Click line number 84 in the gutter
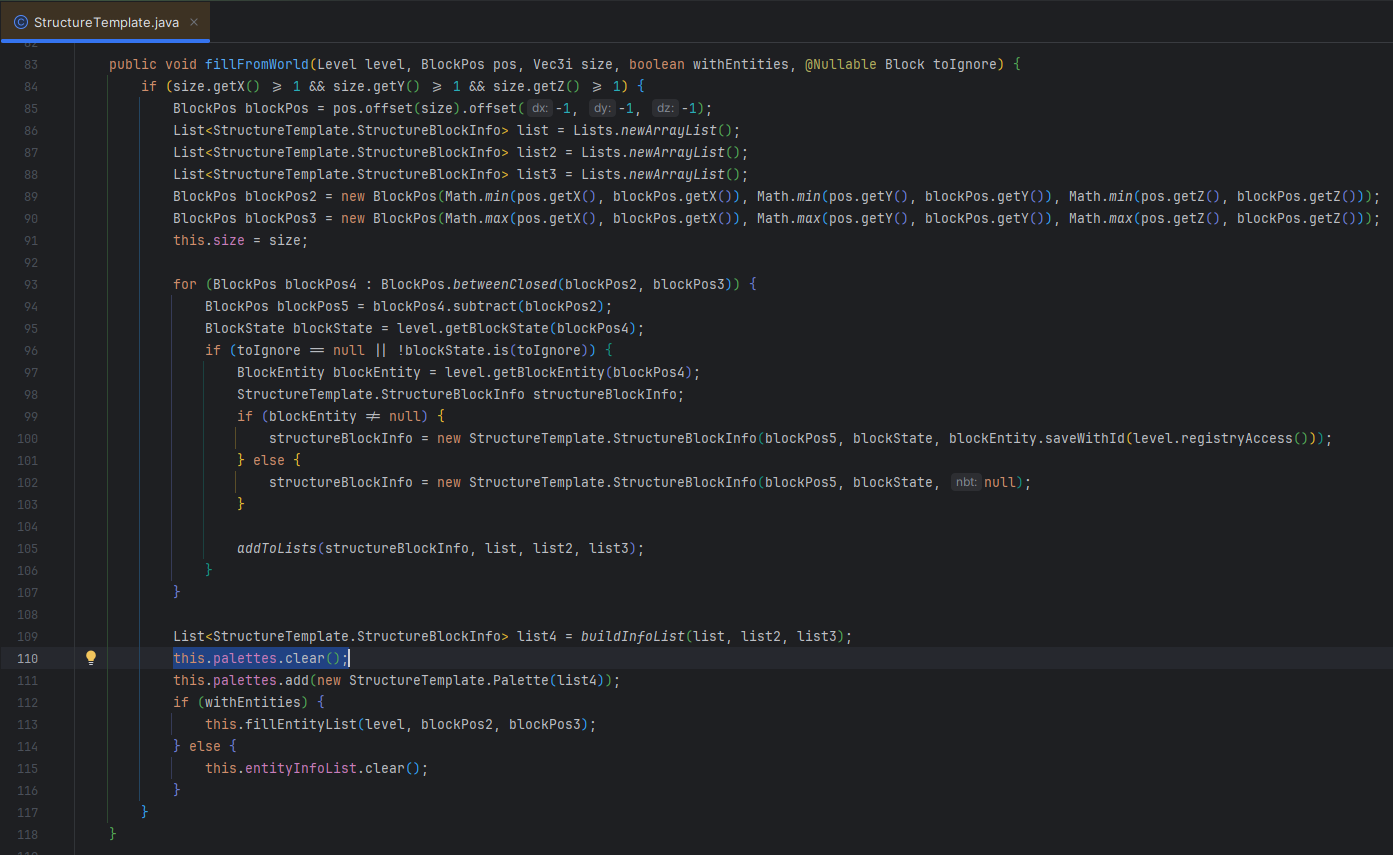 (x=30, y=86)
